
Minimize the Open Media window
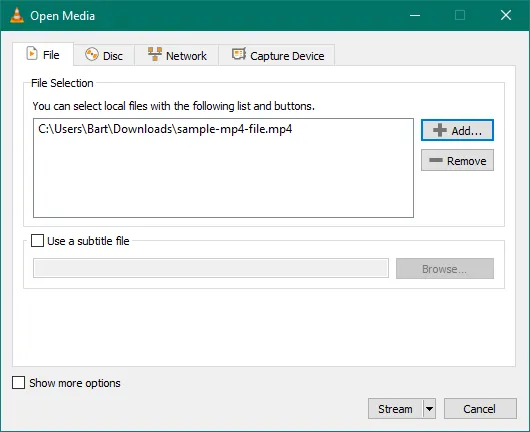[415, 15]
